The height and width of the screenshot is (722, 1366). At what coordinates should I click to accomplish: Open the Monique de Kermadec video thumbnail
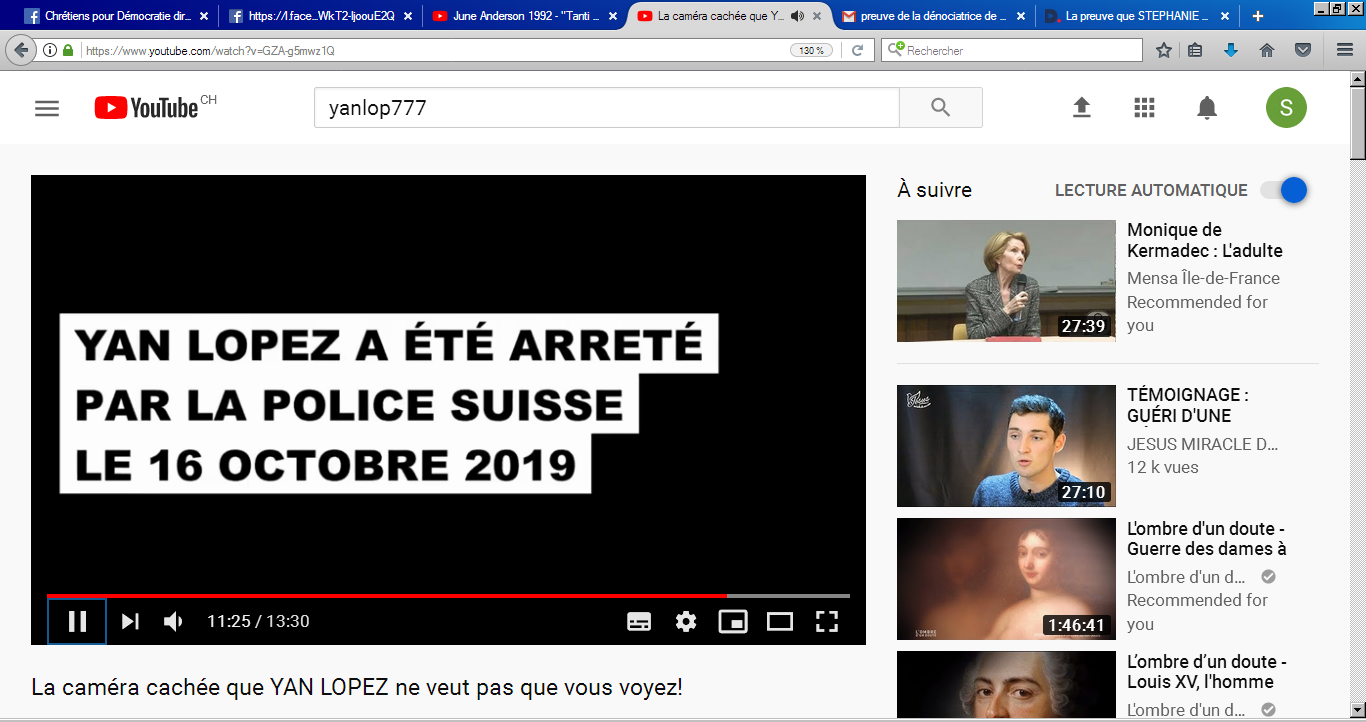point(1006,281)
